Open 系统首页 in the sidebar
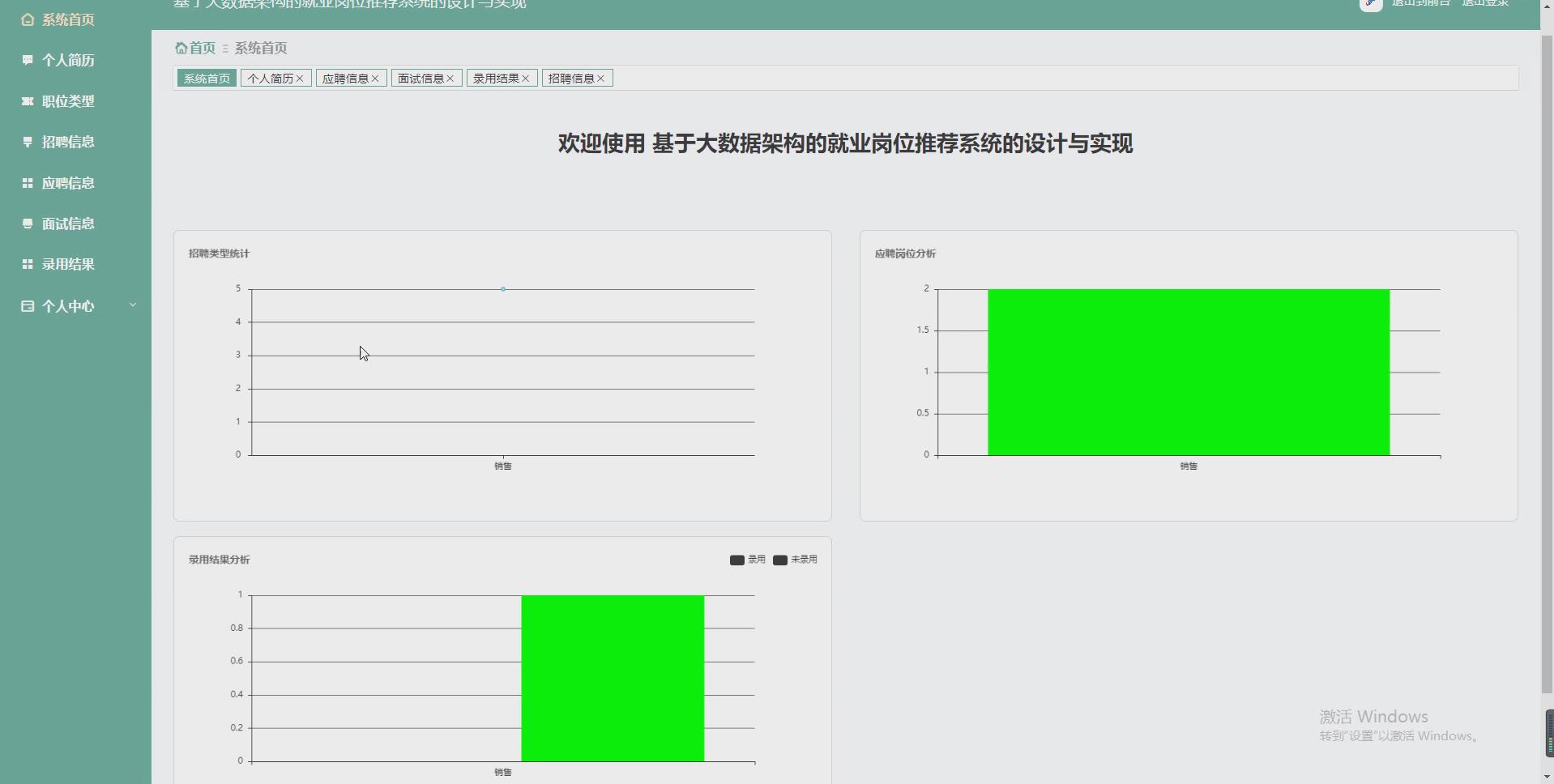Viewport: 1554px width, 784px height. (68, 19)
